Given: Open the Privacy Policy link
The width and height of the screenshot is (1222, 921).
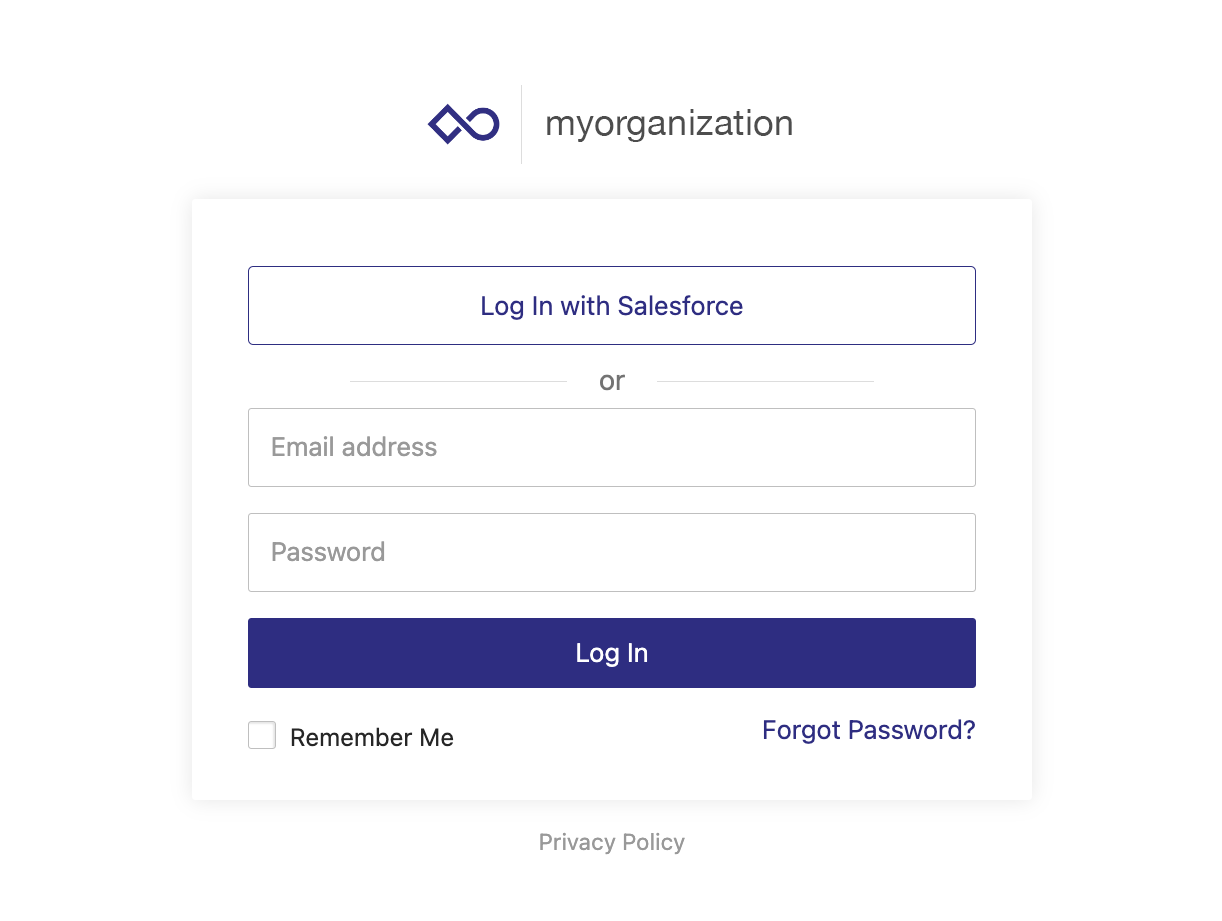Looking at the screenshot, I should tap(611, 842).
